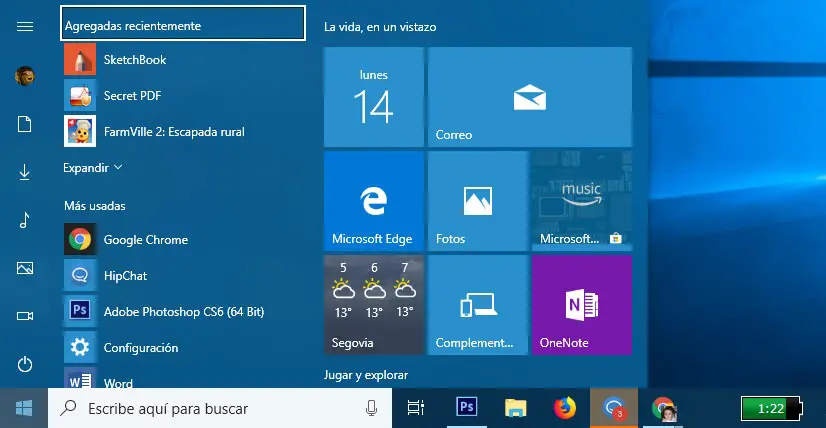Launch Secret PDF app
826x428 pixels.
pos(182,95)
